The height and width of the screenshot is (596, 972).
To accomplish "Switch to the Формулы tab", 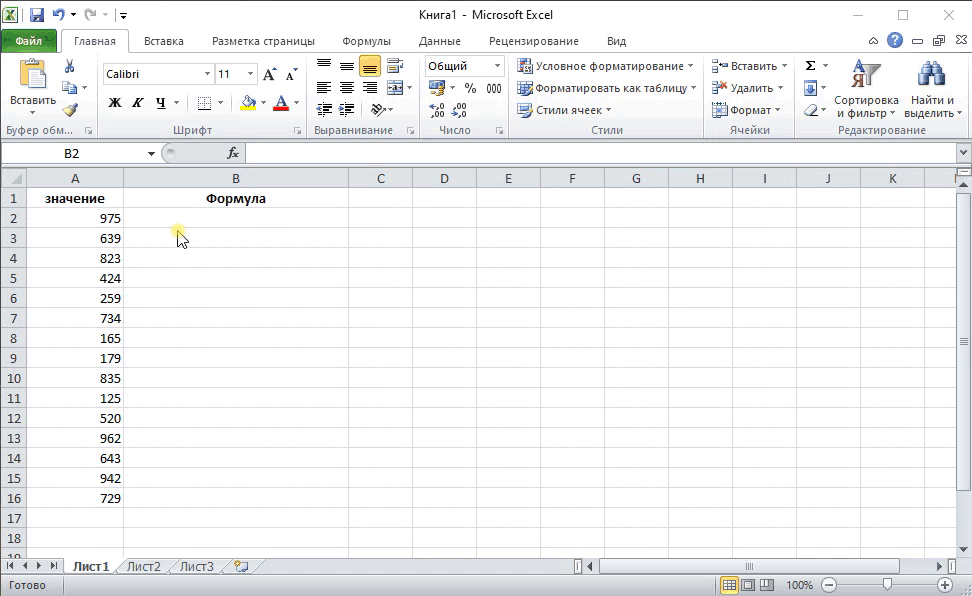I will click(x=366, y=41).
